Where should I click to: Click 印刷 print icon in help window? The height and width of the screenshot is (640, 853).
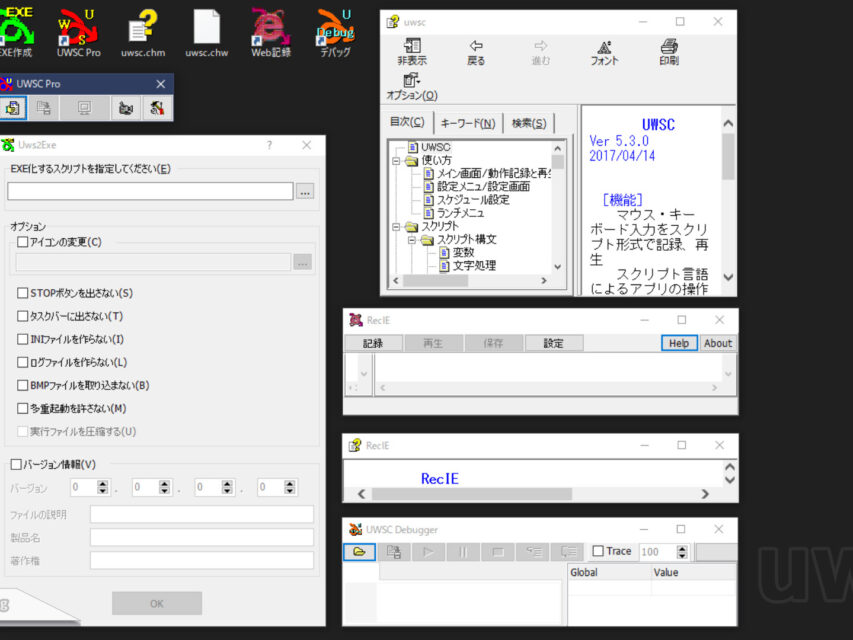(x=669, y=52)
